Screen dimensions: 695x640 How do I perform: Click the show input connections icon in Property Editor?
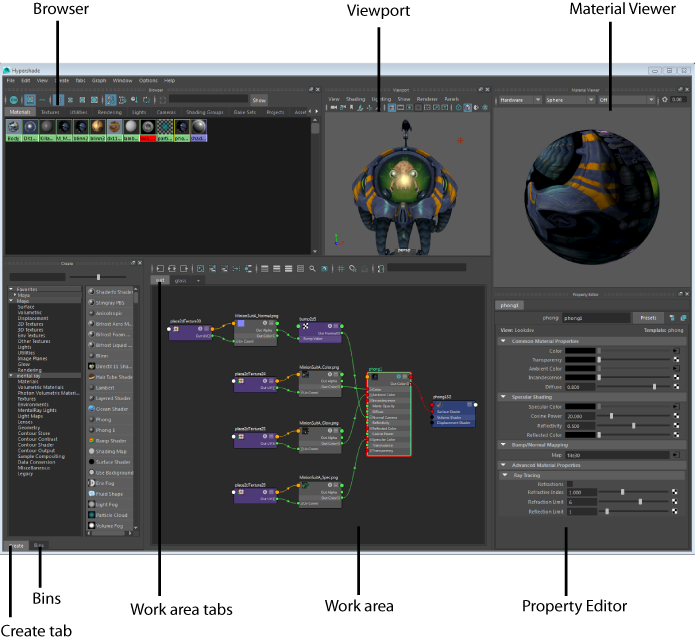tap(672, 318)
